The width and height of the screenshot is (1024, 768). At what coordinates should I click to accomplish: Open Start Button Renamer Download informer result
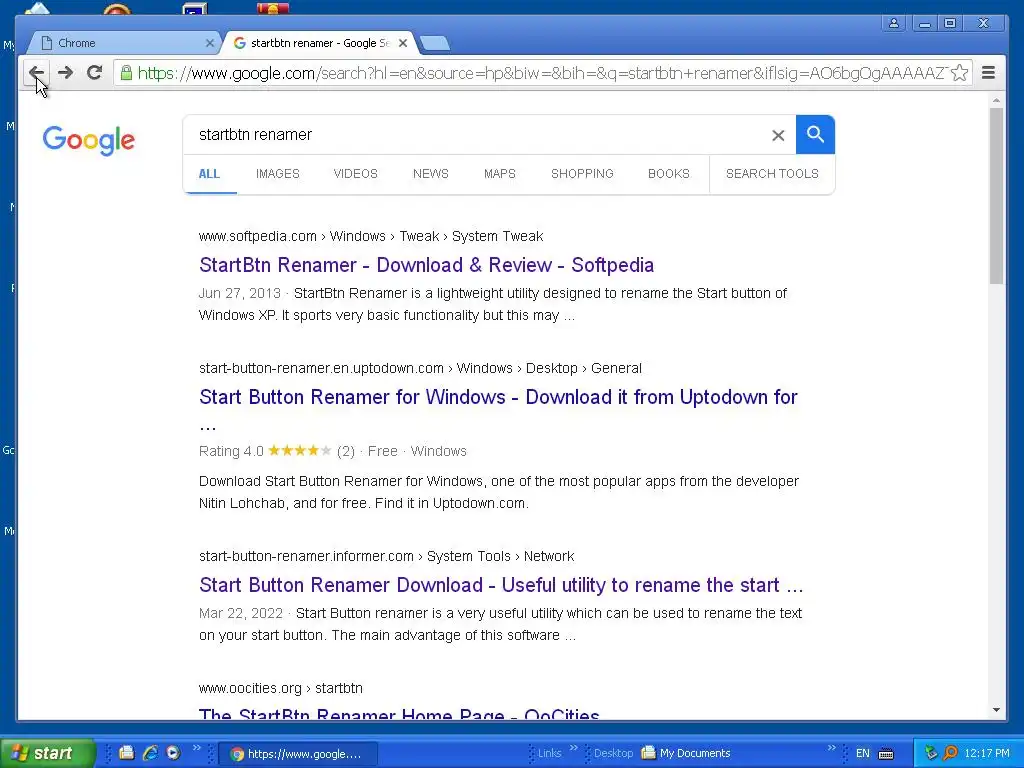(501, 585)
